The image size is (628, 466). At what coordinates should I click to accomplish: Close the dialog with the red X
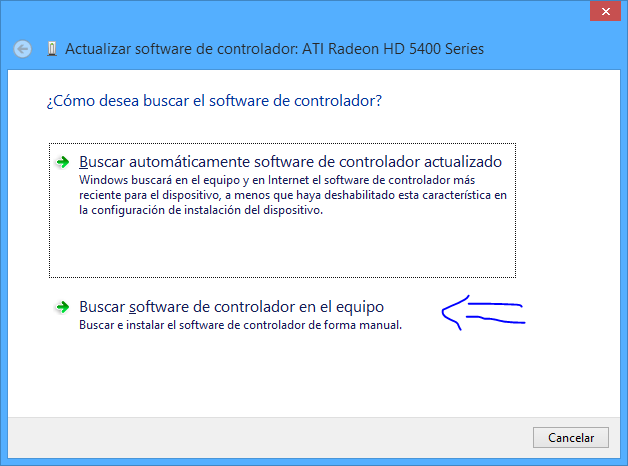point(605,11)
